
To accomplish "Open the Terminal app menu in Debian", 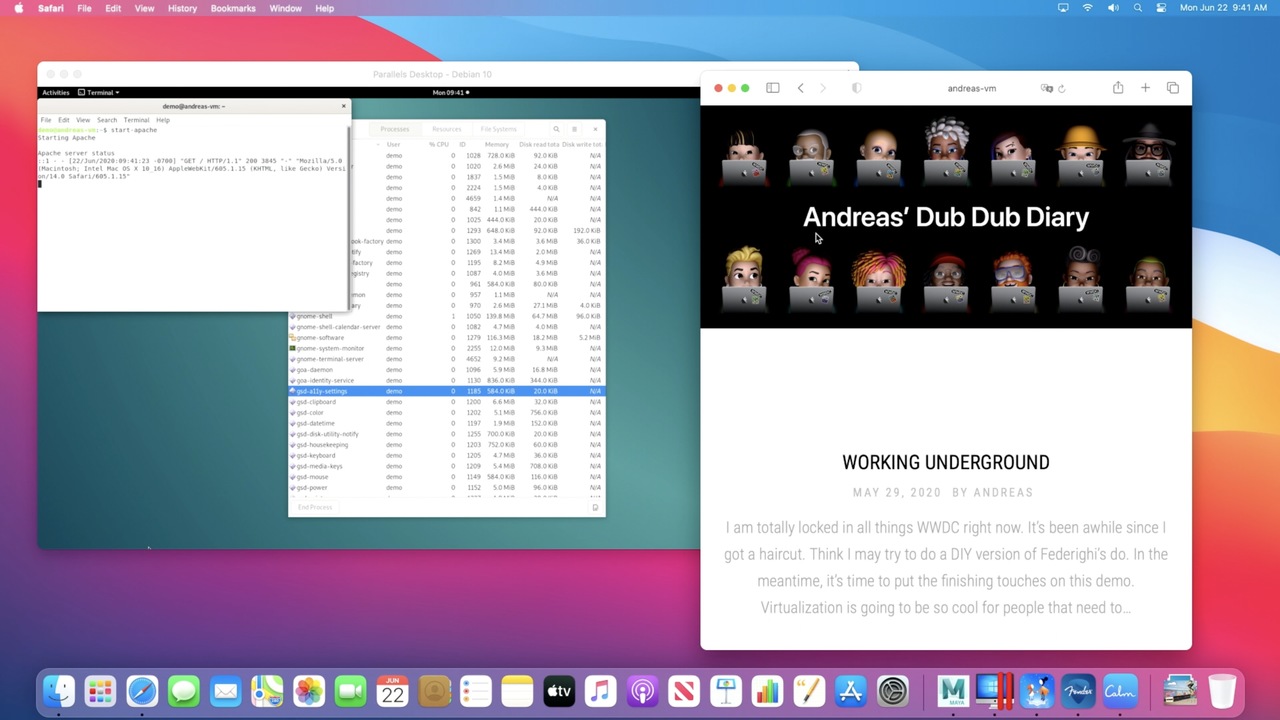I will pyautogui.click(x=101, y=92).
